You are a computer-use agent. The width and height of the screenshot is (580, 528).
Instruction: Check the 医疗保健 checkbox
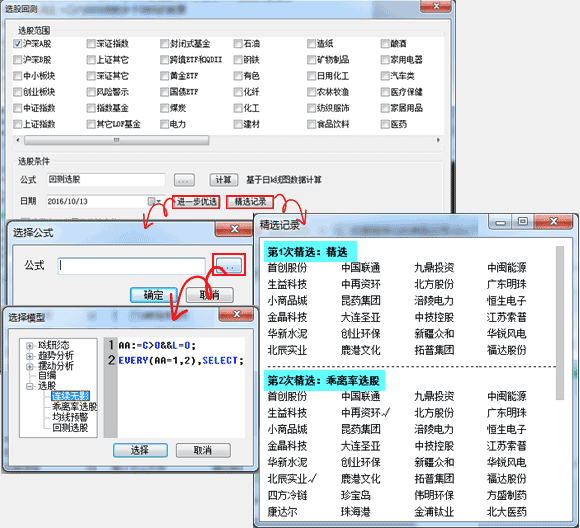click(385, 92)
